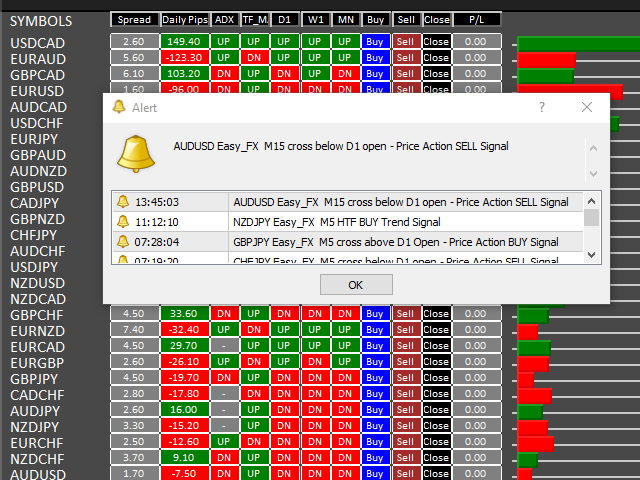The height and width of the screenshot is (480, 640).
Task: Click the Close button for EURAUD
Action: click(x=436, y=58)
